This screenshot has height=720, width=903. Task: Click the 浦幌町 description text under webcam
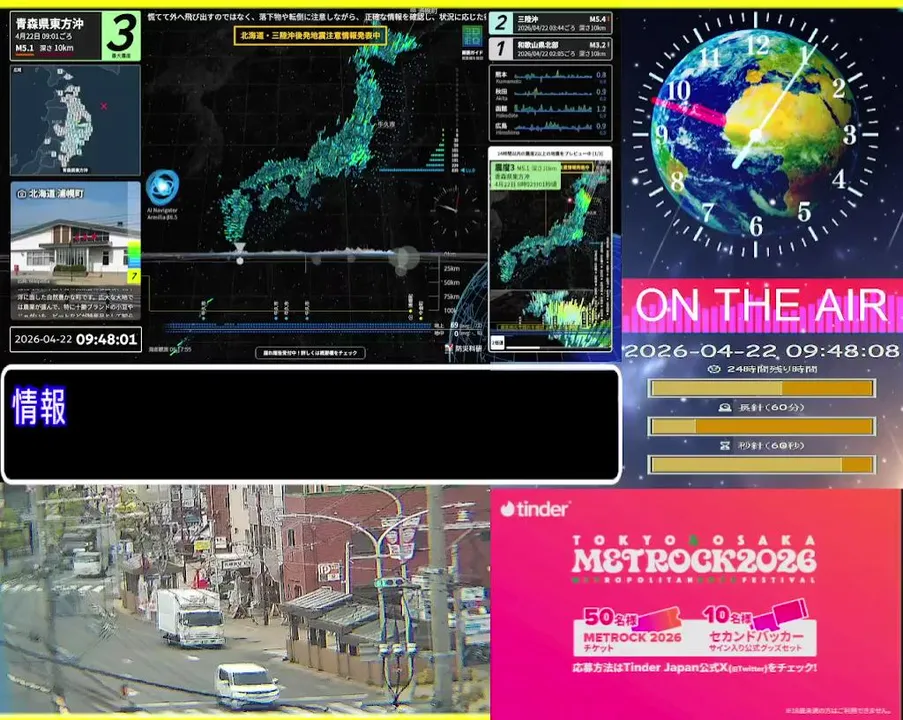click(75, 306)
